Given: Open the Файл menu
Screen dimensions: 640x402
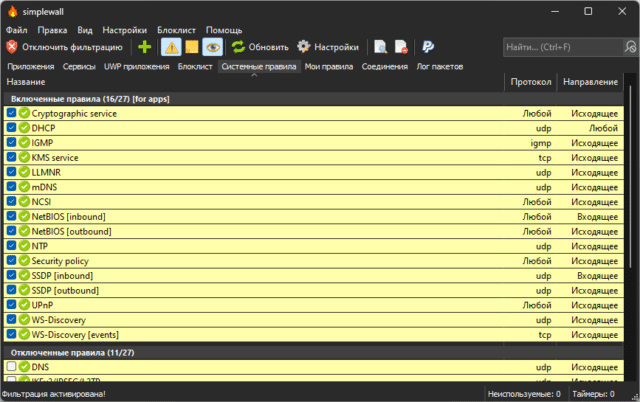Looking at the screenshot, I should tap(17, 30).
